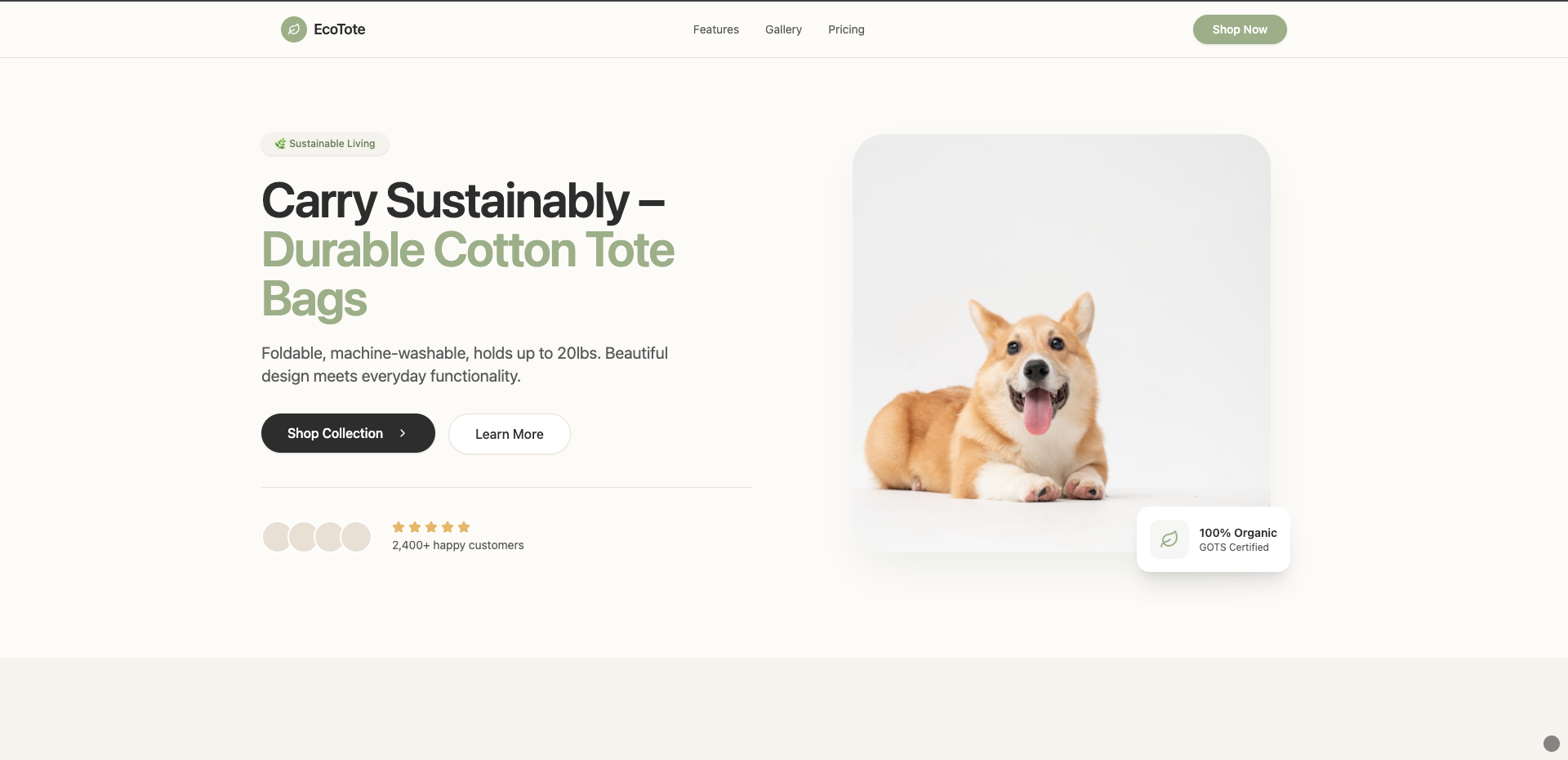Viewport: 1568px width, 760px height.
Task: Click the Learn More button
Action: tap(510, 434)
